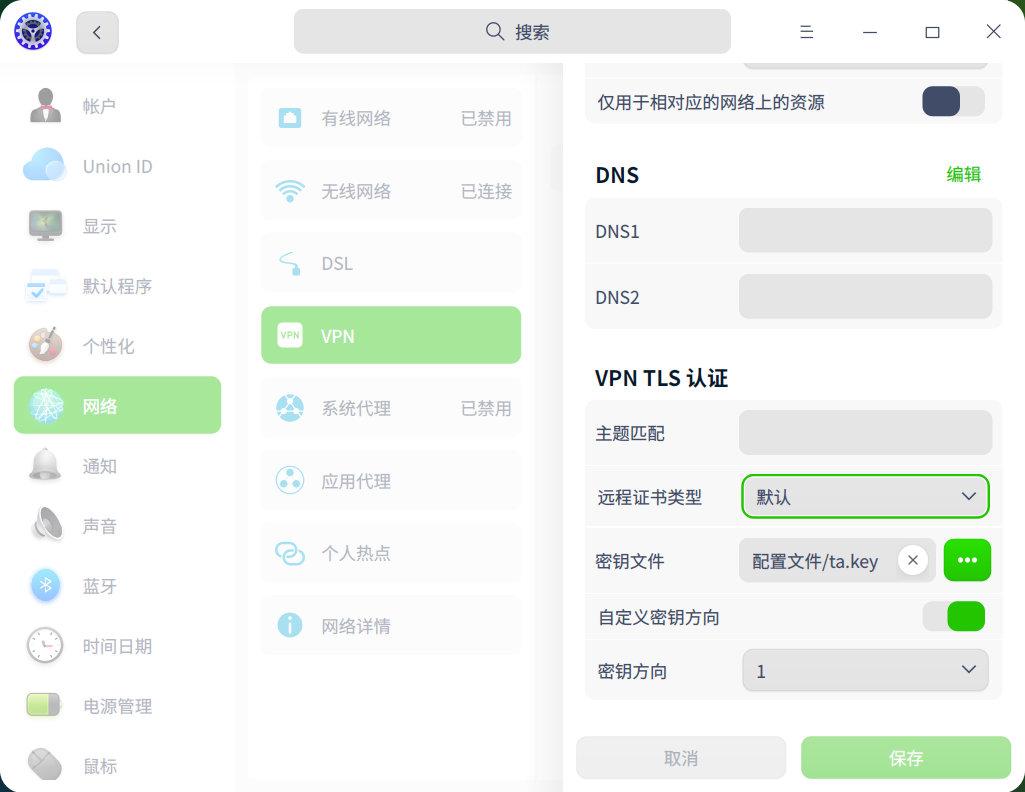This screenshot has width=1025, height=792.
Task: Toggle custom key direction switch
Action: coord(953,616)
